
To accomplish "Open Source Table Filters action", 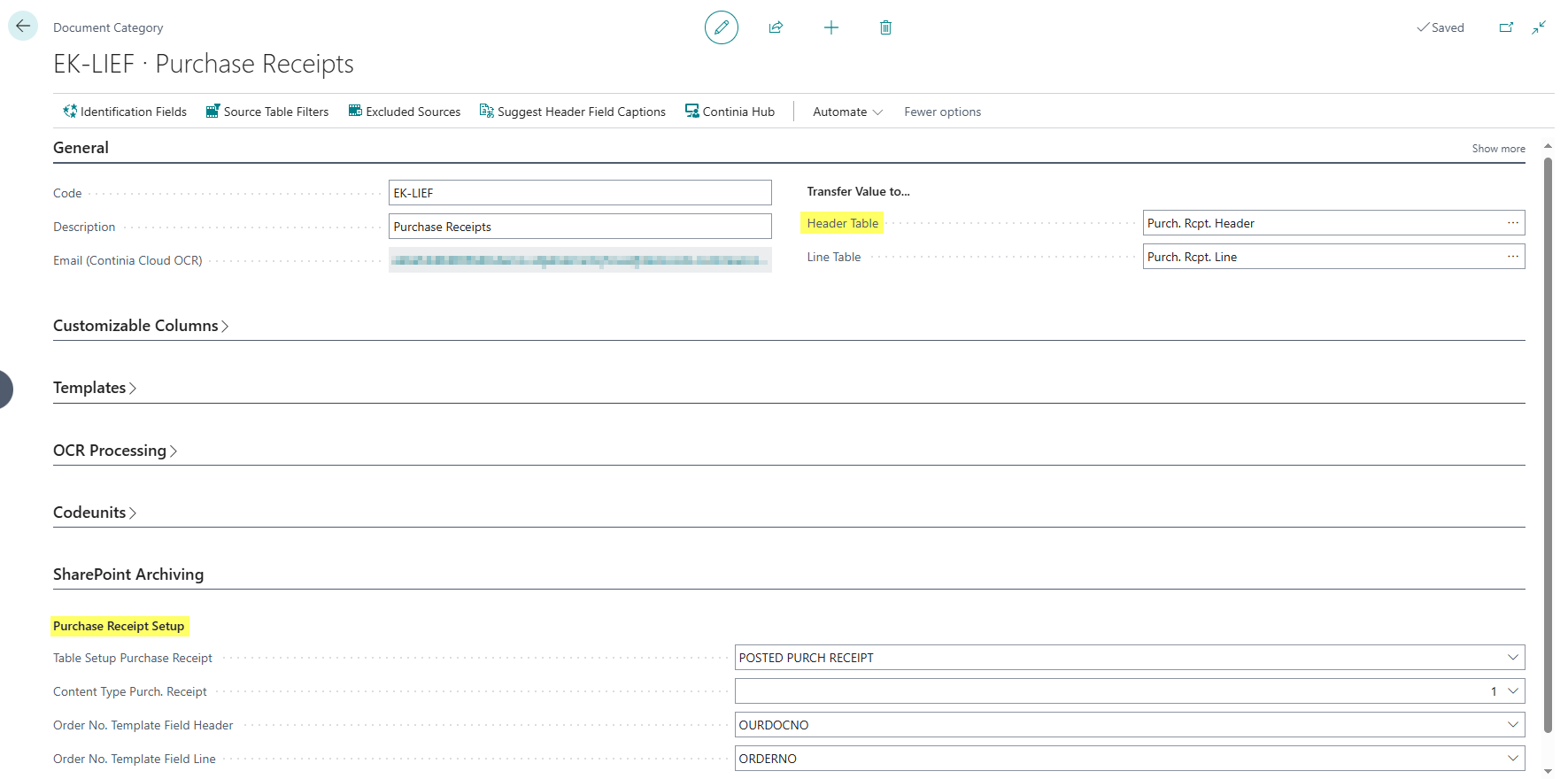I will 267,112.
